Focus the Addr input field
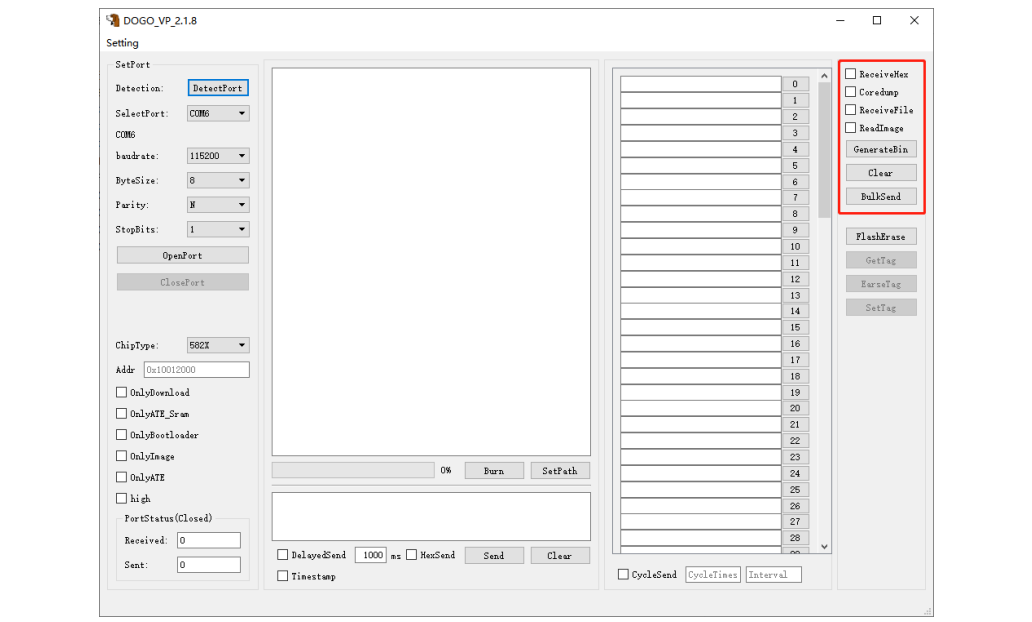 (197, 370)
